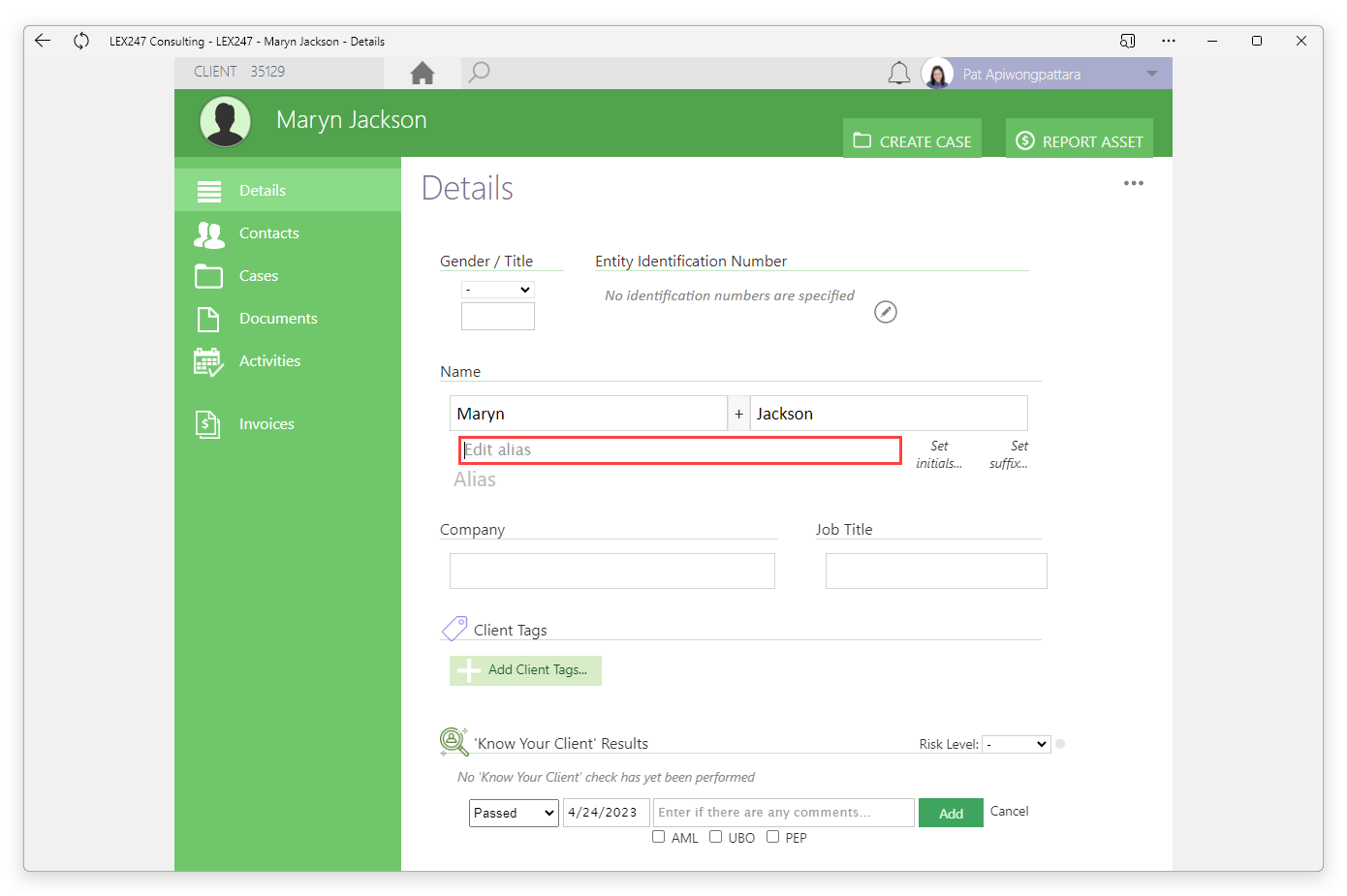This screenshot has height=896, width=1347.
Task: Expand the Pat Apiwongpattara user menu arrow
Action: click(x=1152, y=74)
